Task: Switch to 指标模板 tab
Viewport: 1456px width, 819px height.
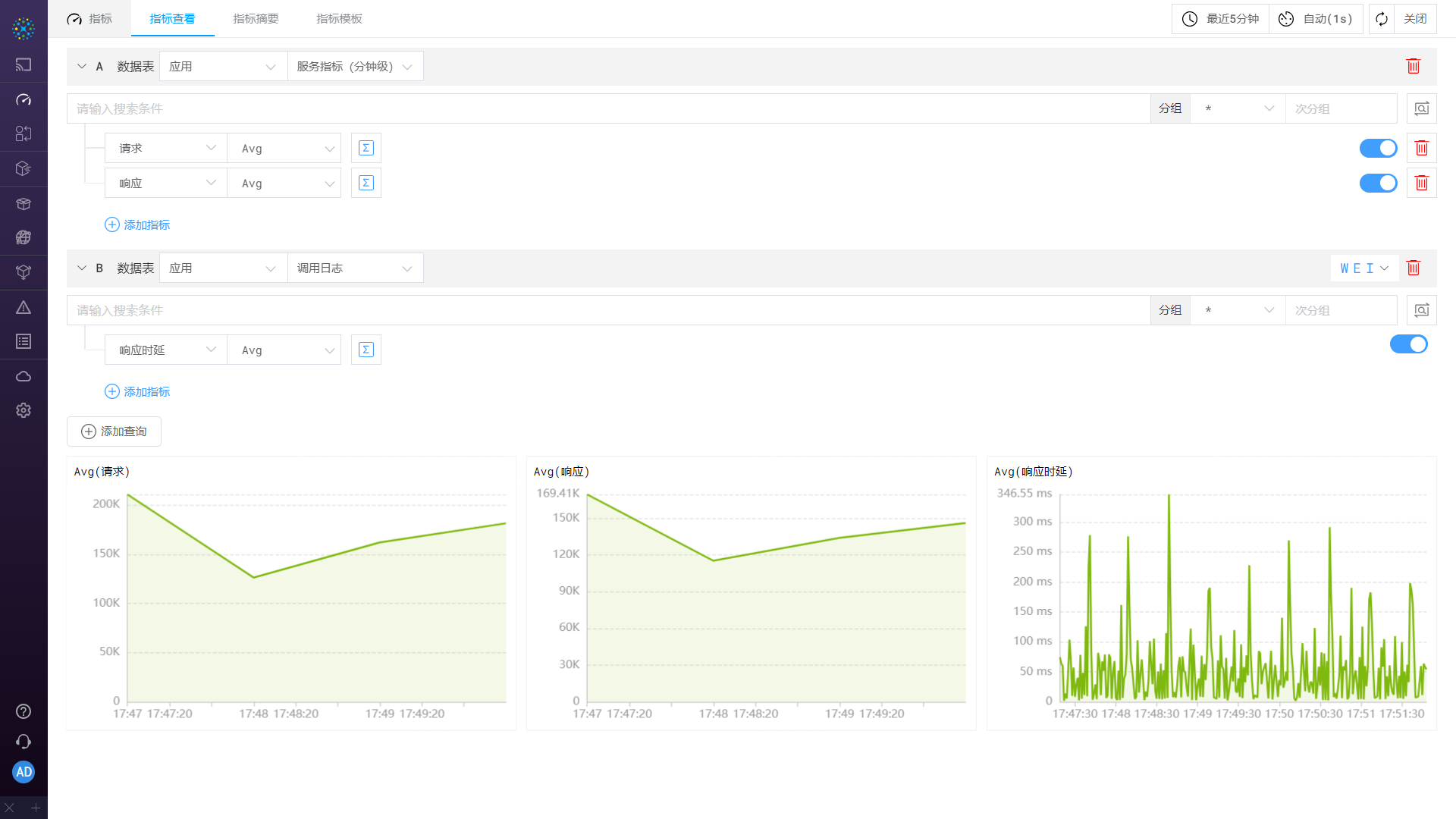Action: (x=339, y=19)
